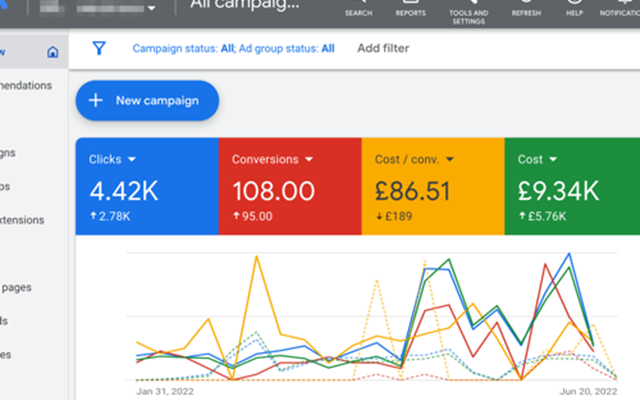Image resolution: width=640 pixels, height=400 pixels.
Task: Select the yellow Cost/conv. value £86.51
Action: 412,191
